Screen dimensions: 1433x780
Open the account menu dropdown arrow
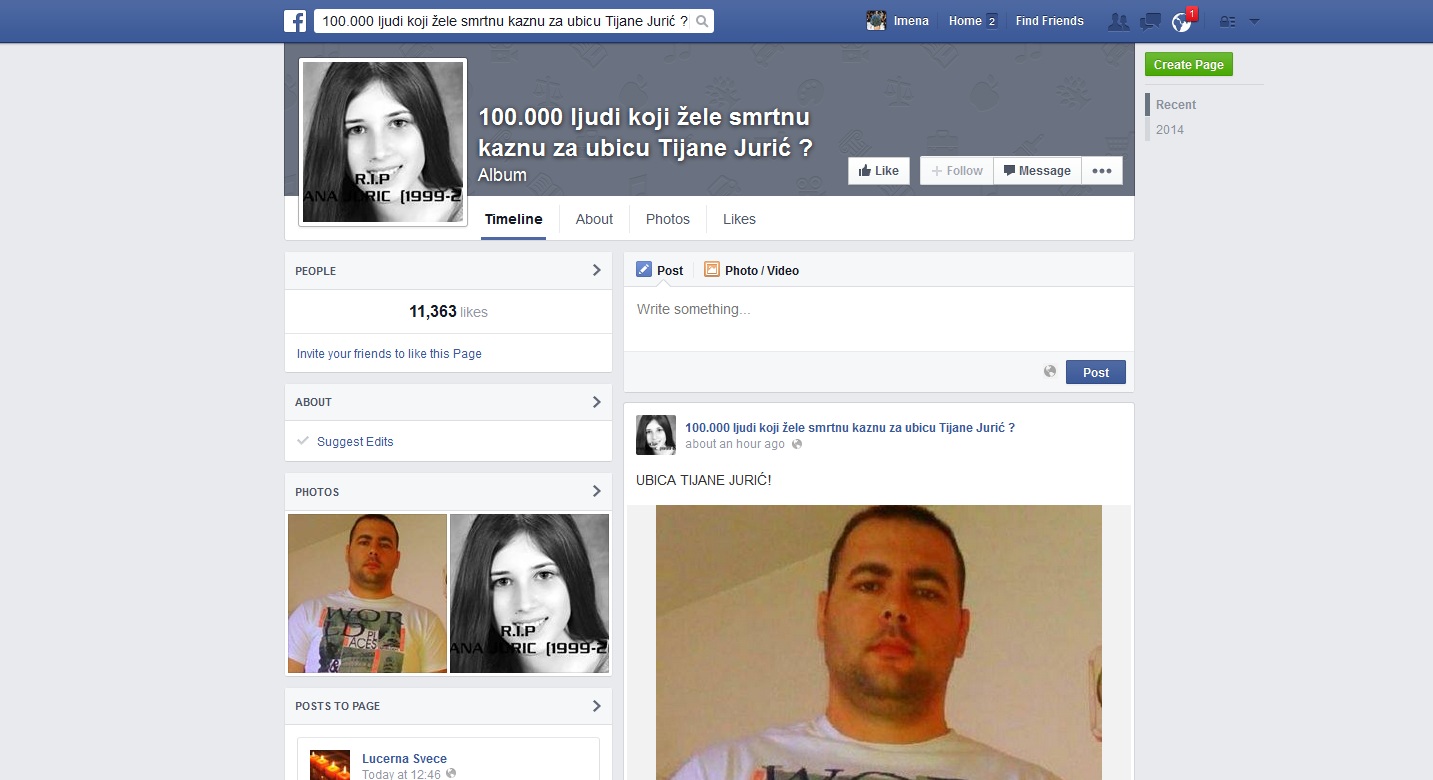click(1254, 21)
